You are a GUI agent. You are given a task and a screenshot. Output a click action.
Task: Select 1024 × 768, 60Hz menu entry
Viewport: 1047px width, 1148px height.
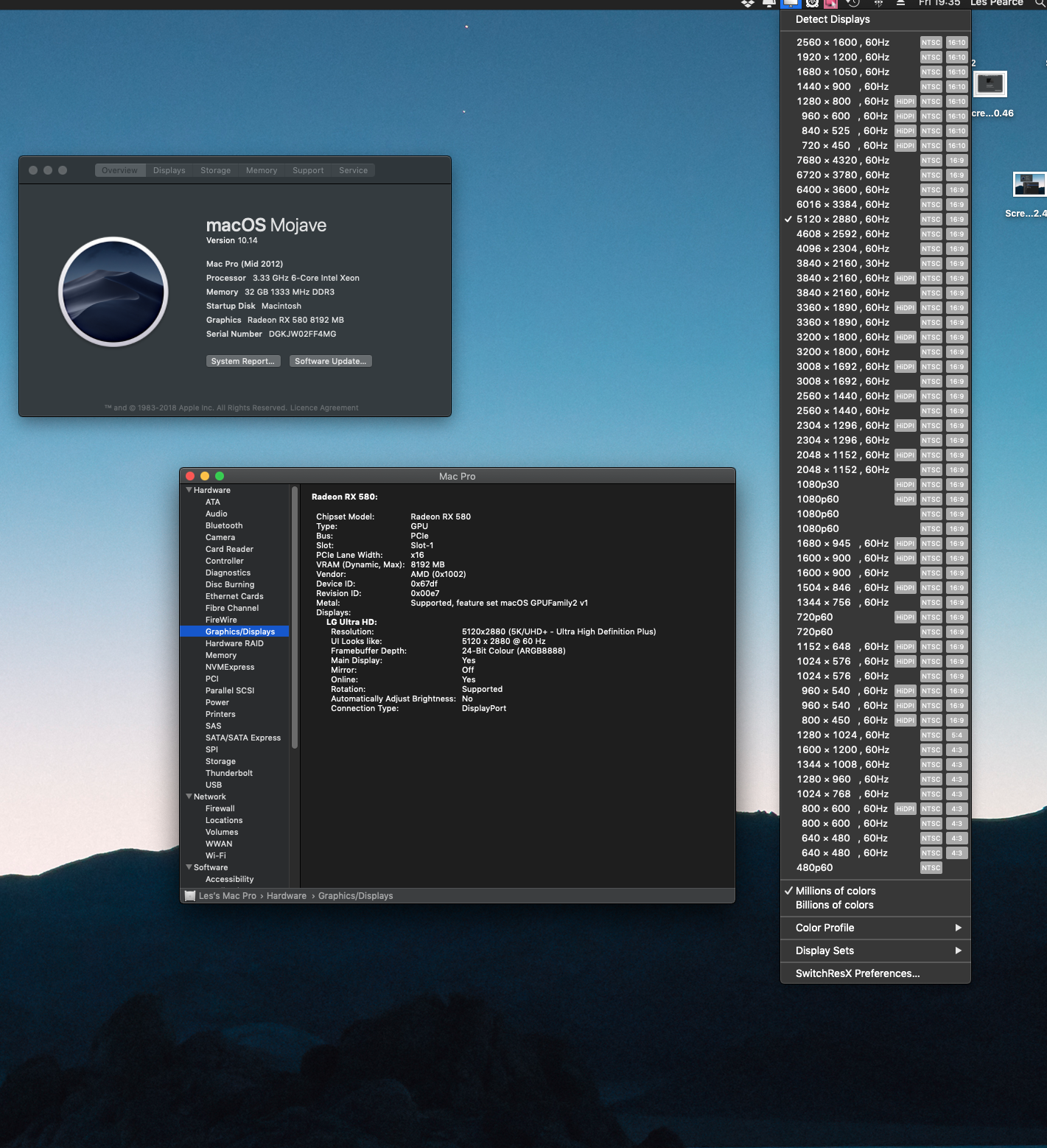875,794
